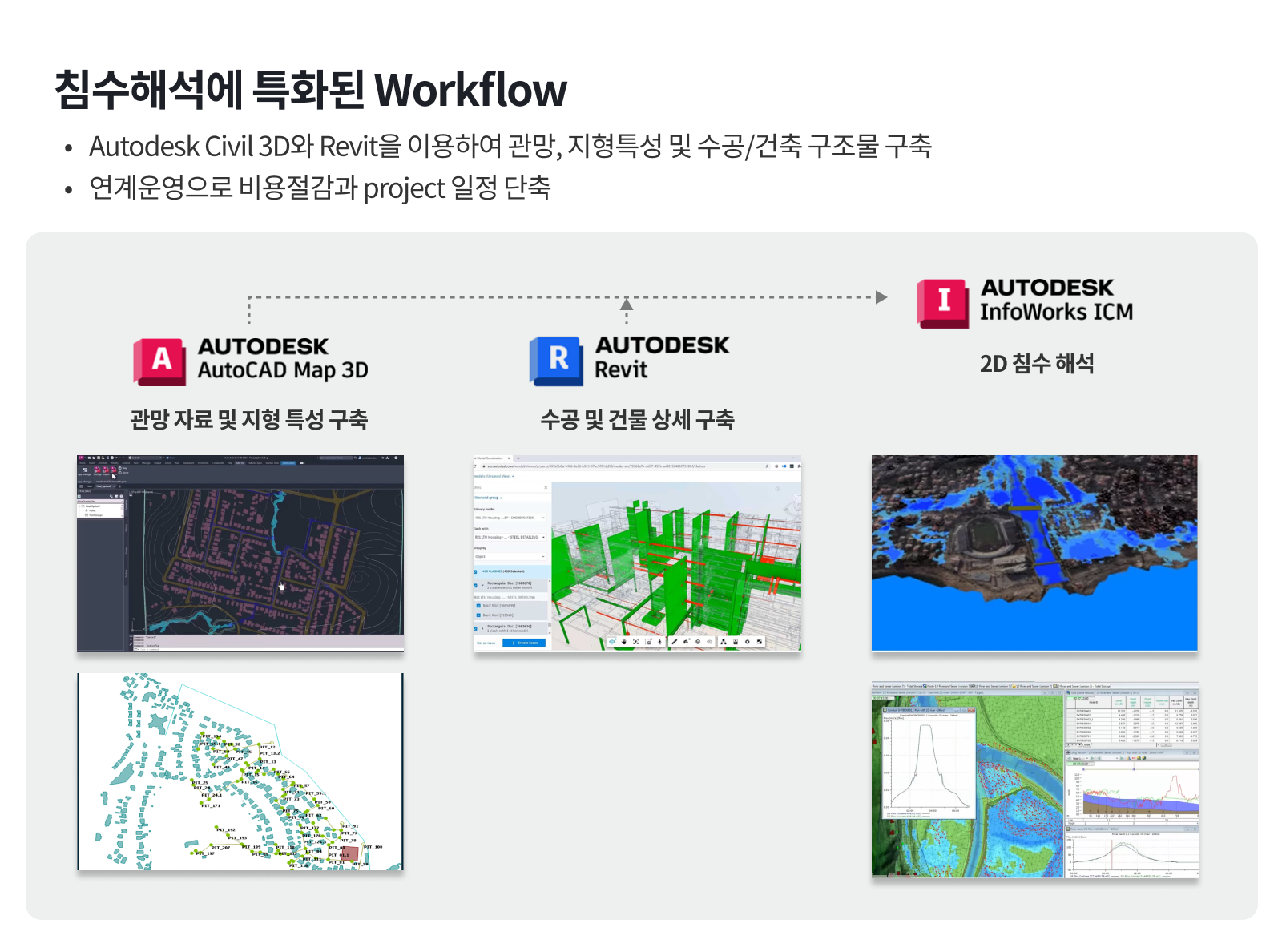Select the Final_Option2 drawing tab

(x=103, y=486)
